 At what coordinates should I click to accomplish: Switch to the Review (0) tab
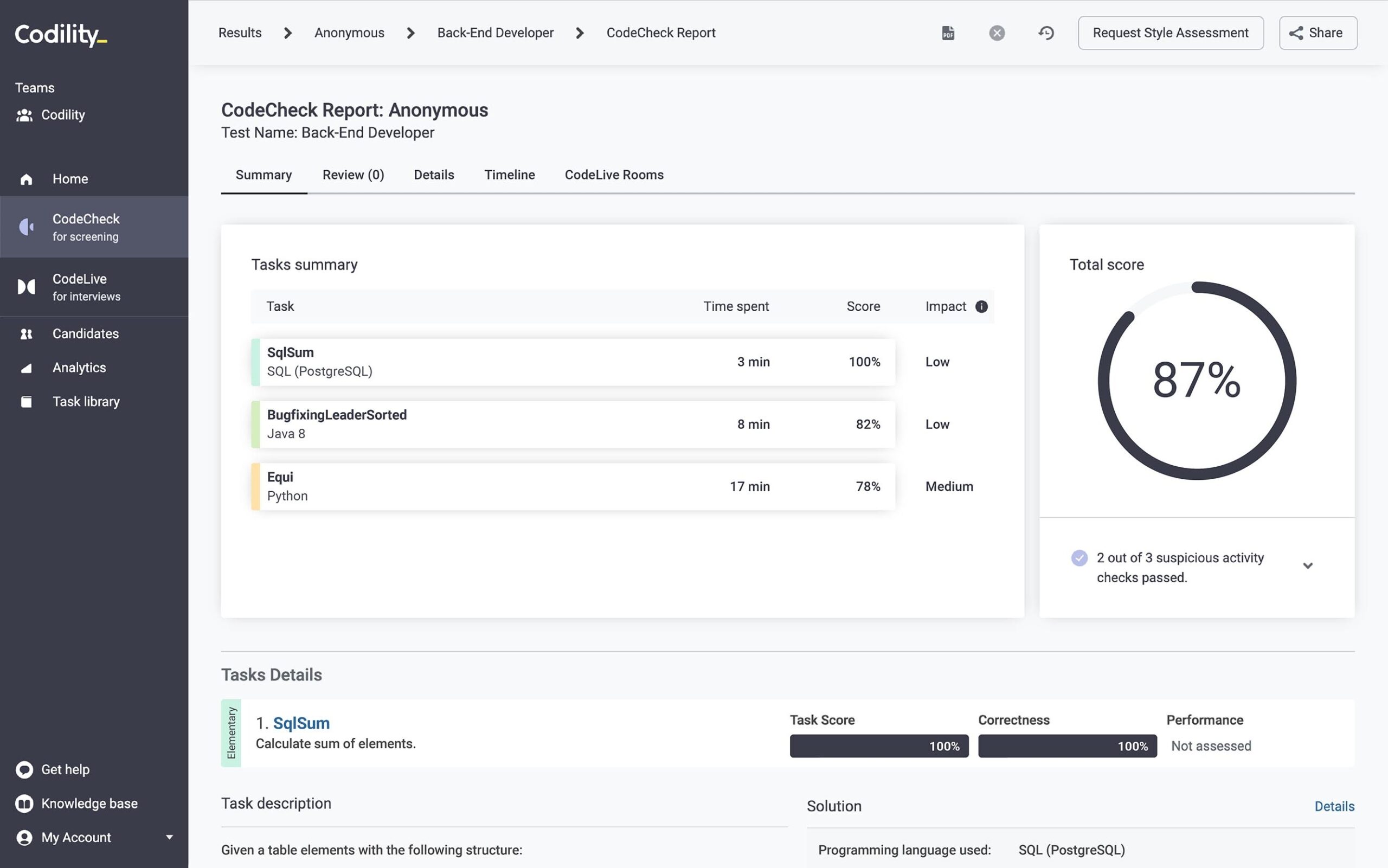353,175
